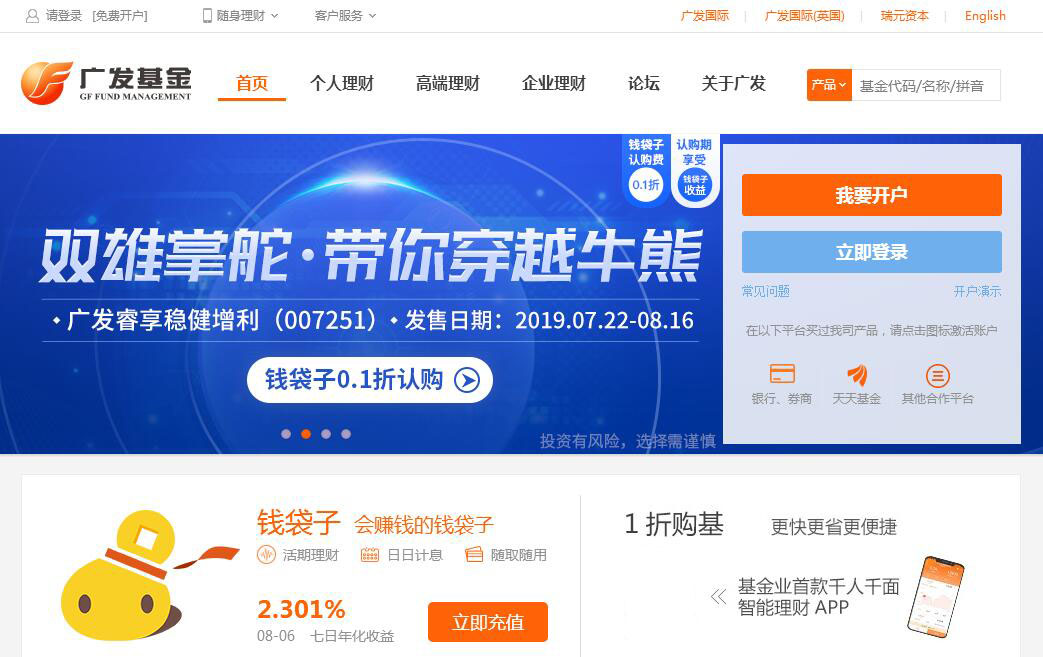Image resolution: width=1043 pixels, height=657 pixels.
Task: Select the first banner carousel dot
Action: pyautogui.click(x=286, y=434)
